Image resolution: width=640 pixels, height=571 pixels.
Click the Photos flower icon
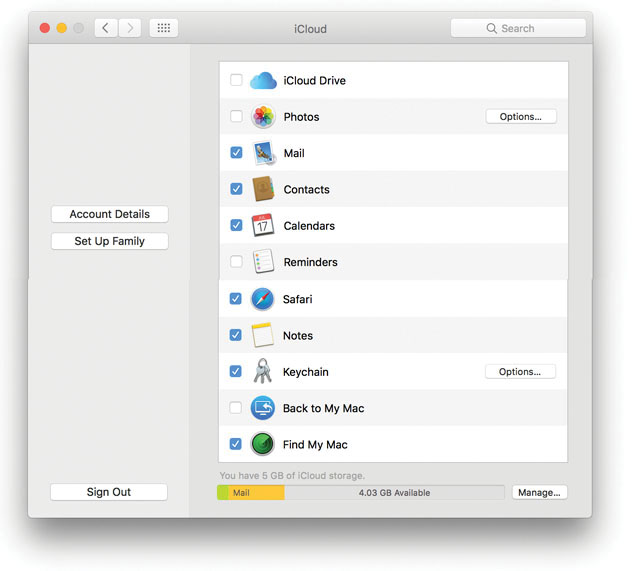263,116
